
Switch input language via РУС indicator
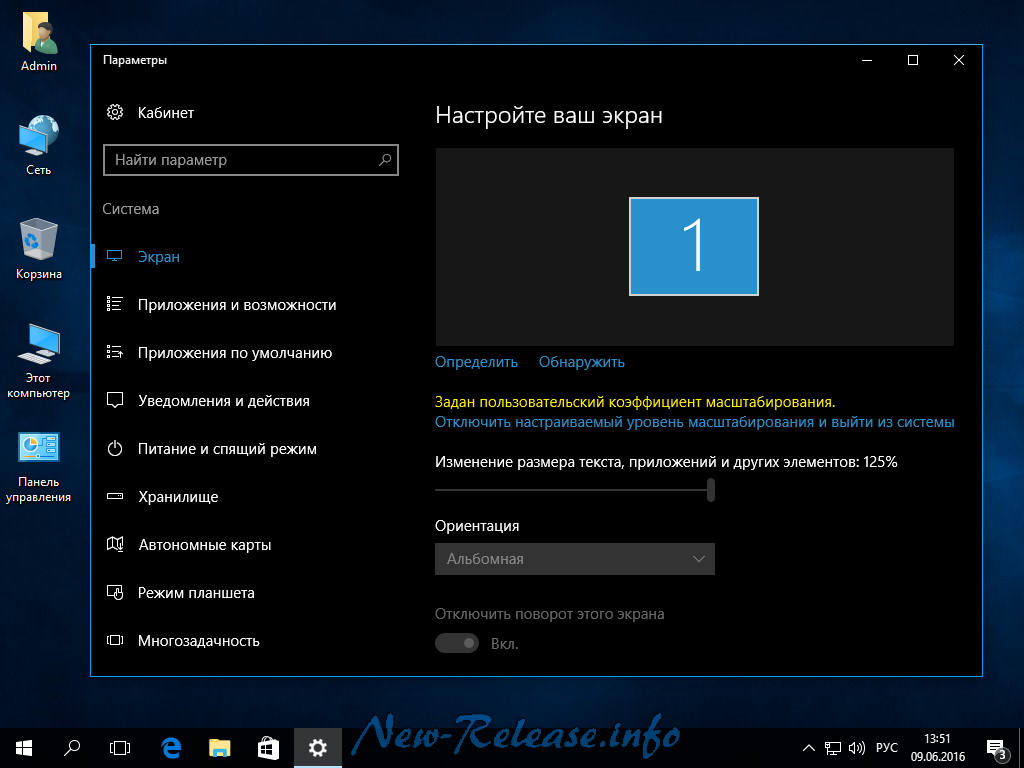coord(887,748)
